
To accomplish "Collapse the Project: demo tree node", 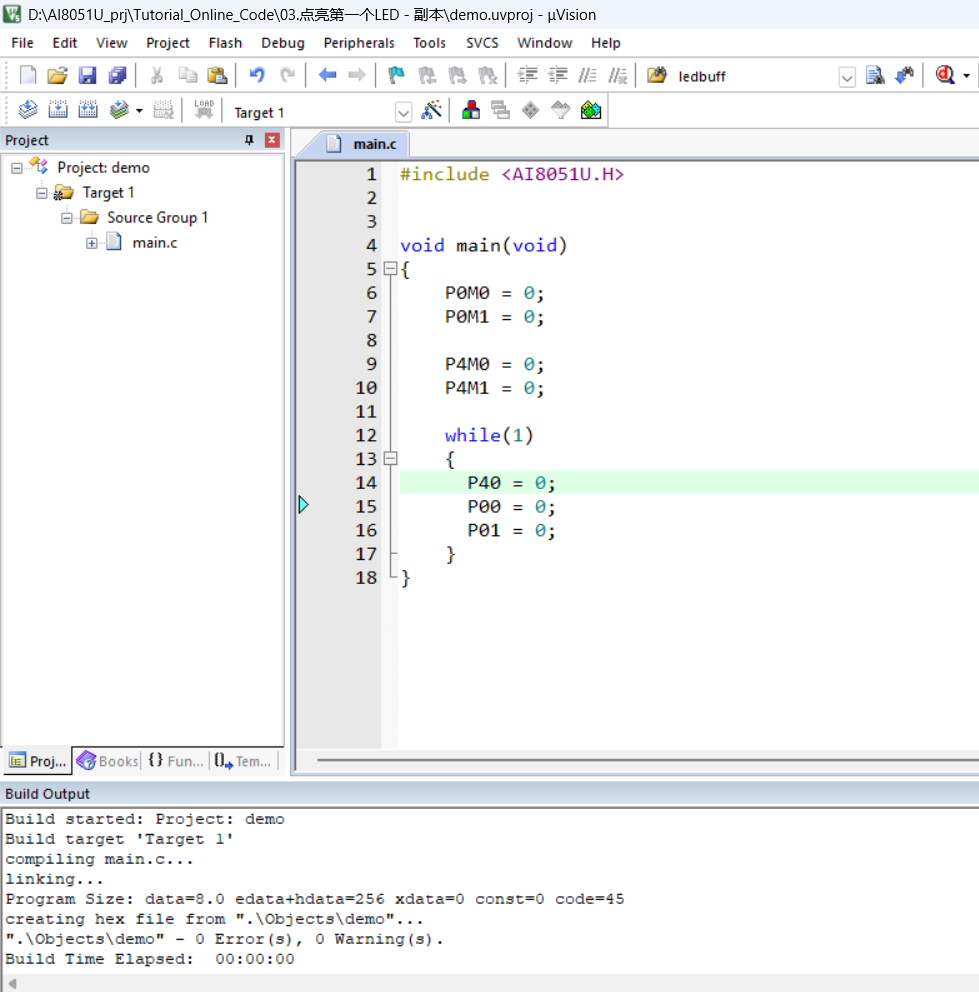I will pyautogui.click(x=17, y=168).
